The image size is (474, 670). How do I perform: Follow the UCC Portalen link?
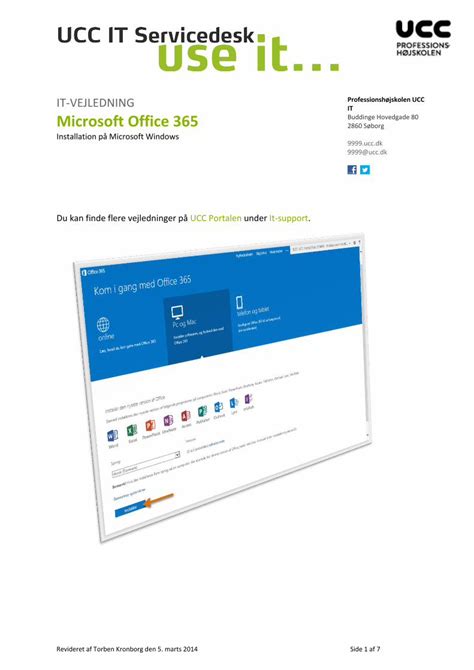pyautogui.click(x=215, y=218)
